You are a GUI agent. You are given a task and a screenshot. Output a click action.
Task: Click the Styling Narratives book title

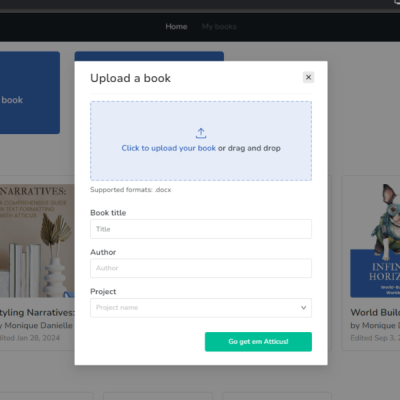37,312
